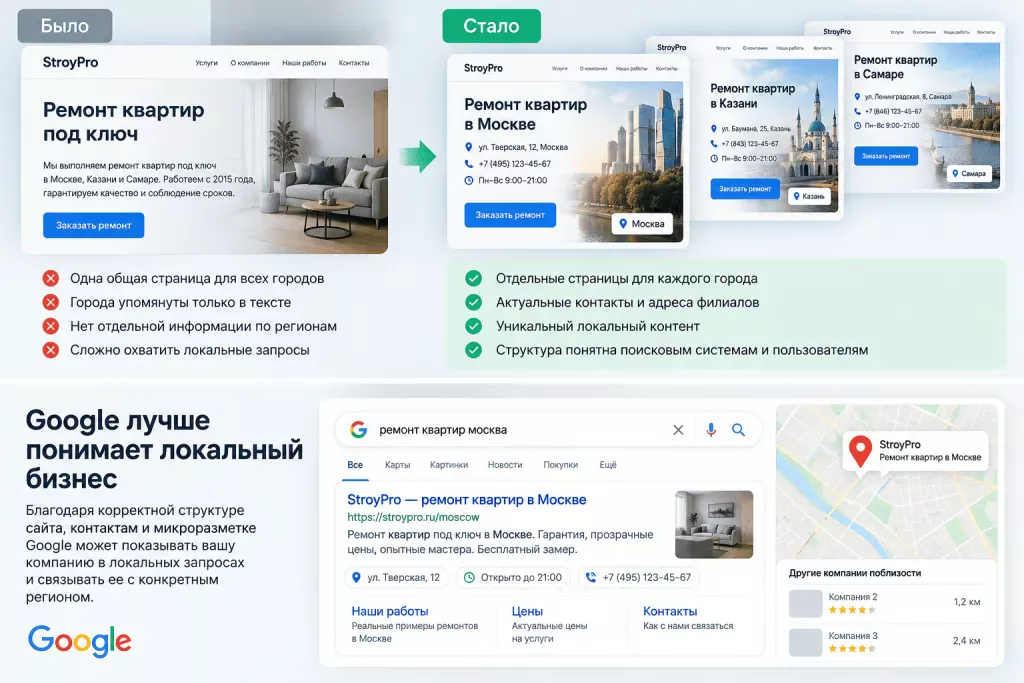Click the Стало label badge

(x=491, y=26)
